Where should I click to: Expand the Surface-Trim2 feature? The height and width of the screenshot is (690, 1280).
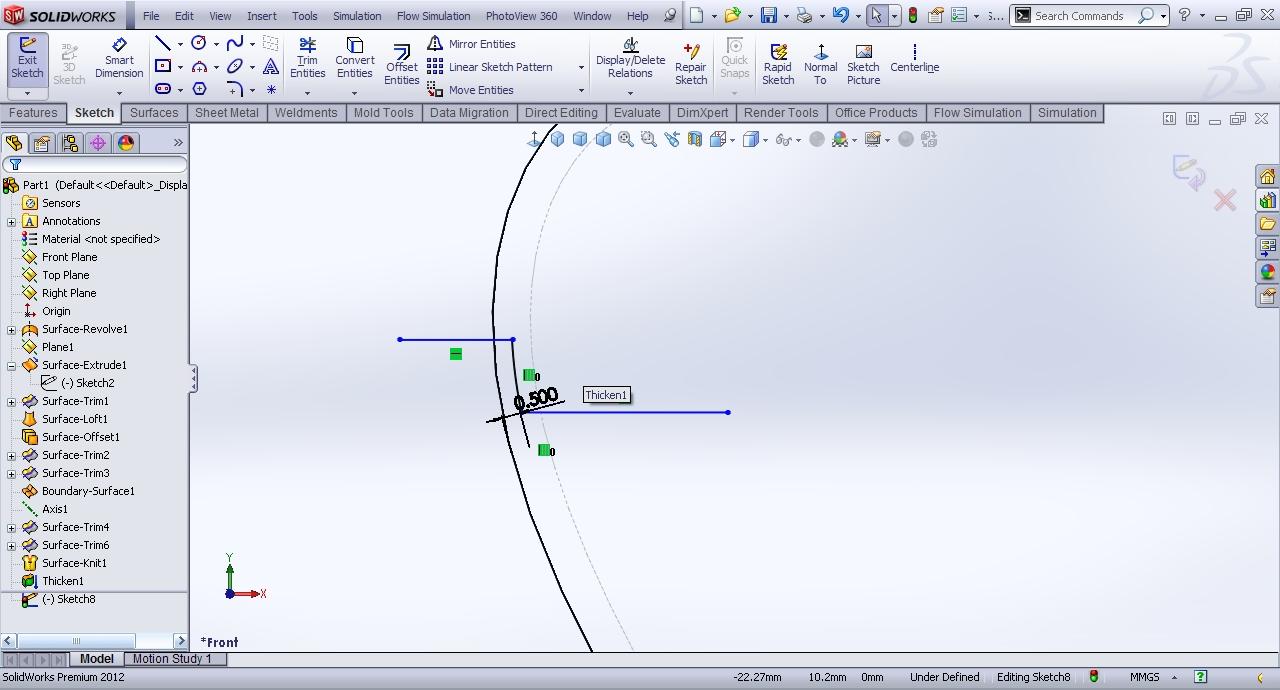coord(12,456)
